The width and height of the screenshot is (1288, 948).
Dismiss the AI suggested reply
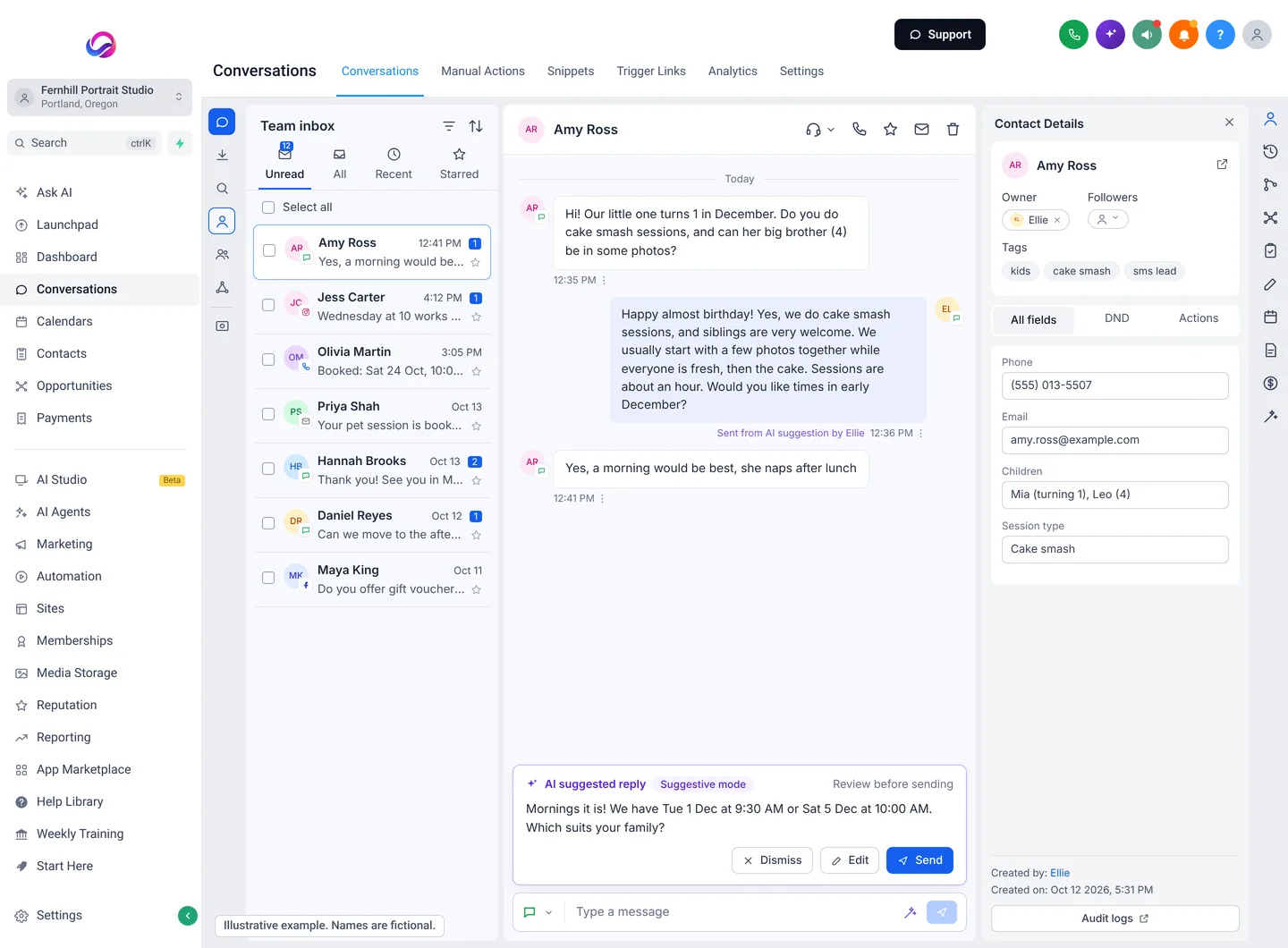pyautogui.click(x=773, y=860)
